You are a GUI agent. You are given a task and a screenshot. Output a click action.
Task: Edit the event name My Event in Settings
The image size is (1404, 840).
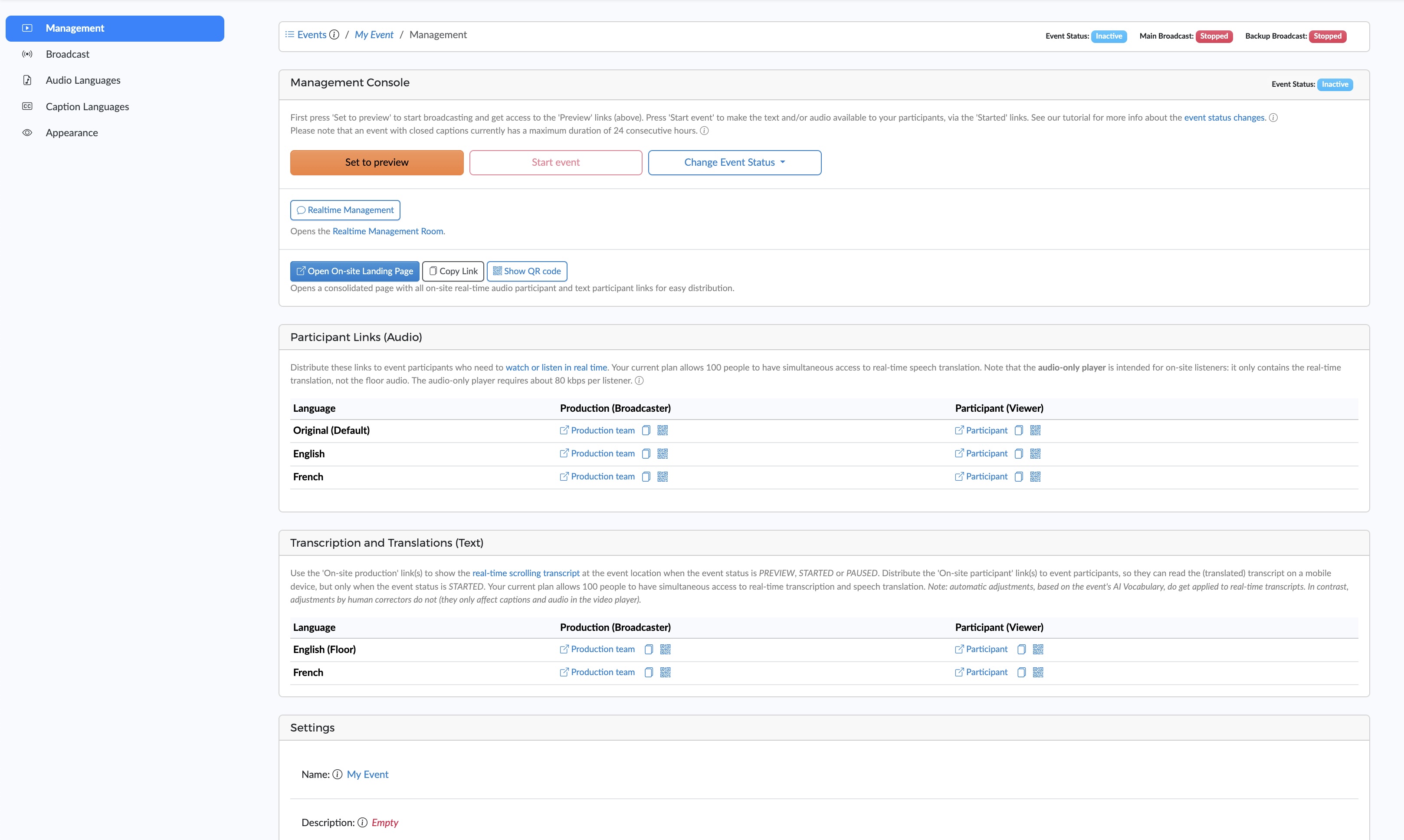tap(367, 774)
